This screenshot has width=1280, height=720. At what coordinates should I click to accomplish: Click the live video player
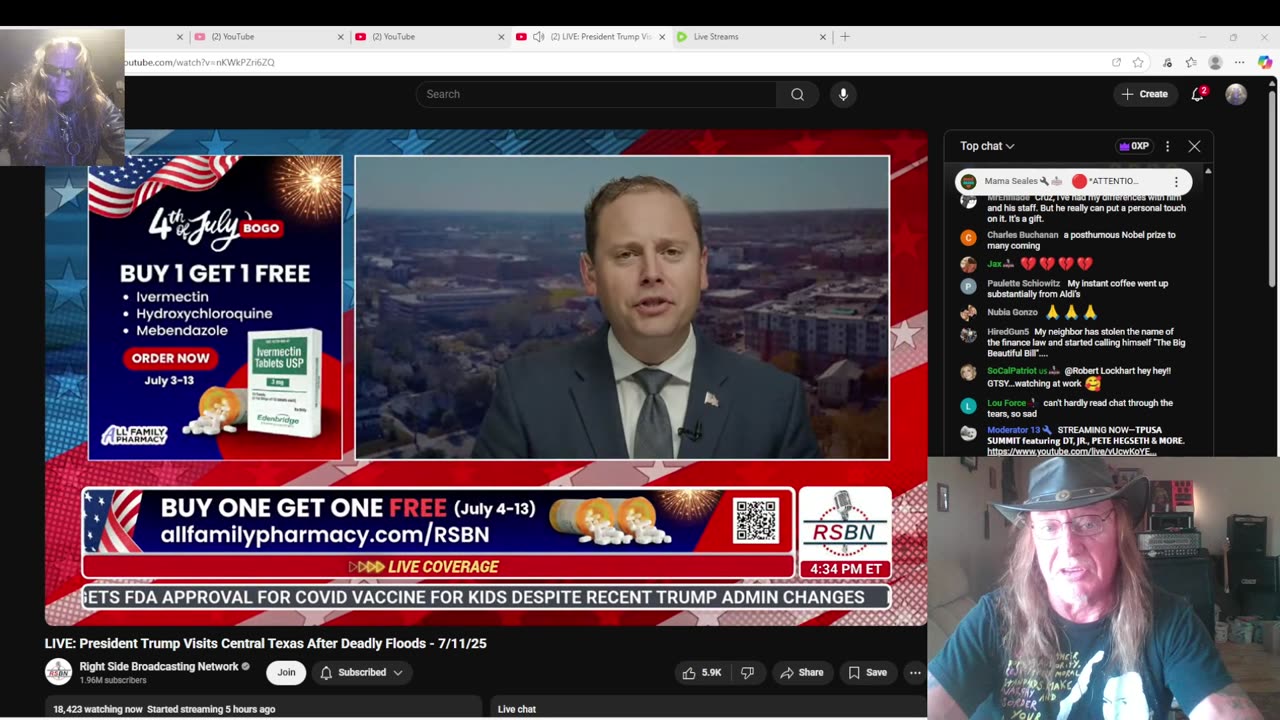[x=486, y=377]
